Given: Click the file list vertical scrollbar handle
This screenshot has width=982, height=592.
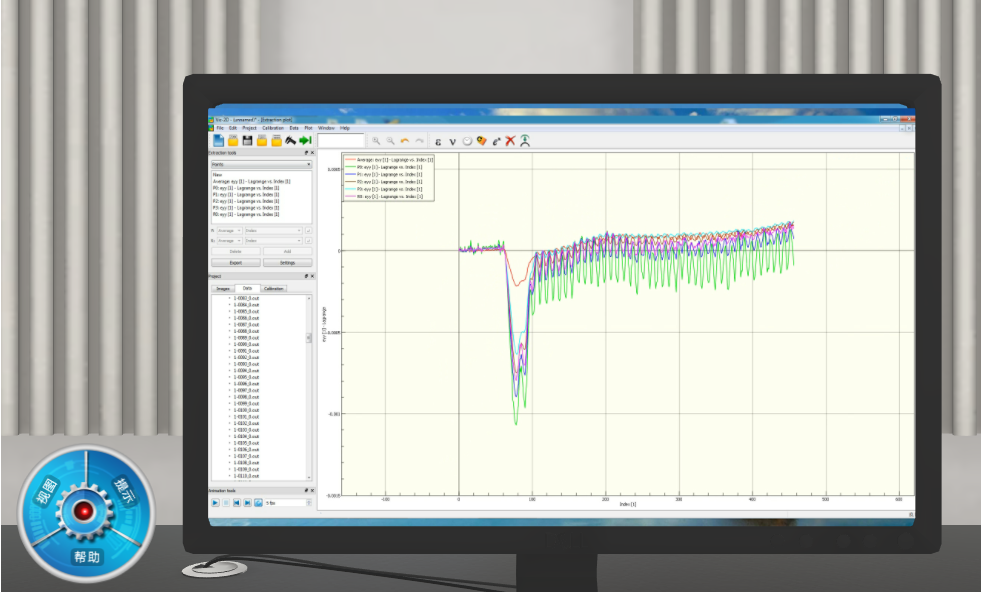Looking at the screenshot, I should [x=308, y=338].
